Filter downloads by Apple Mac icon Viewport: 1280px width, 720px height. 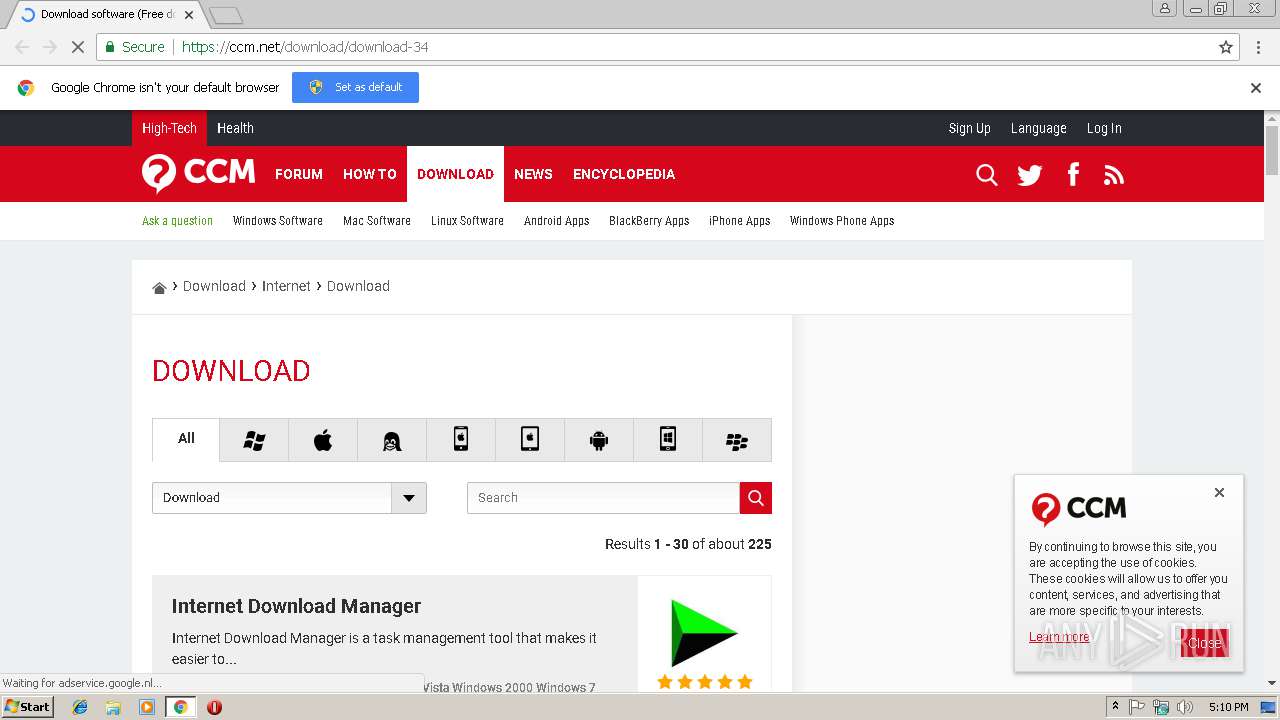pos(323,440)
